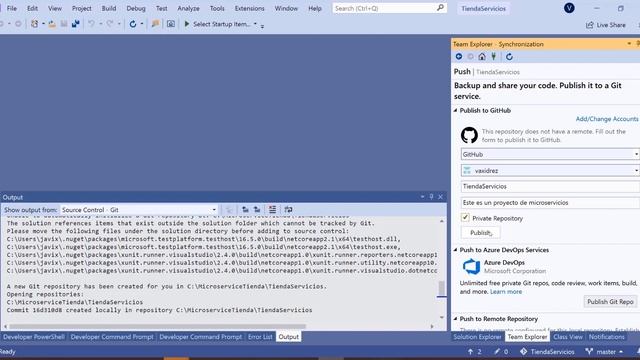Collapse Push to Remote Repository section
Screen dimensions: 640x360
pos(456,319)
